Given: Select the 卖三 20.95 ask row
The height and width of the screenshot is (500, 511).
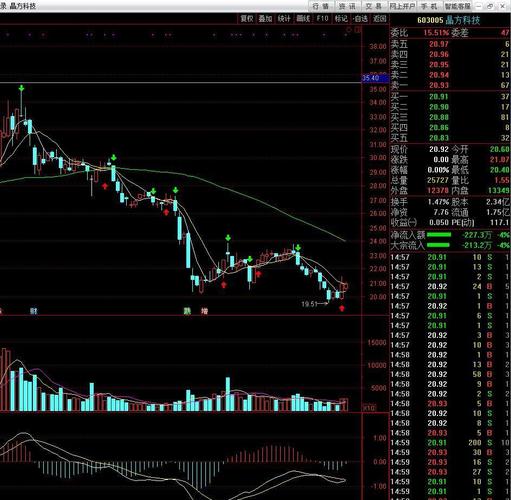Looking at the screenshot, I should (x=450, y=65).
